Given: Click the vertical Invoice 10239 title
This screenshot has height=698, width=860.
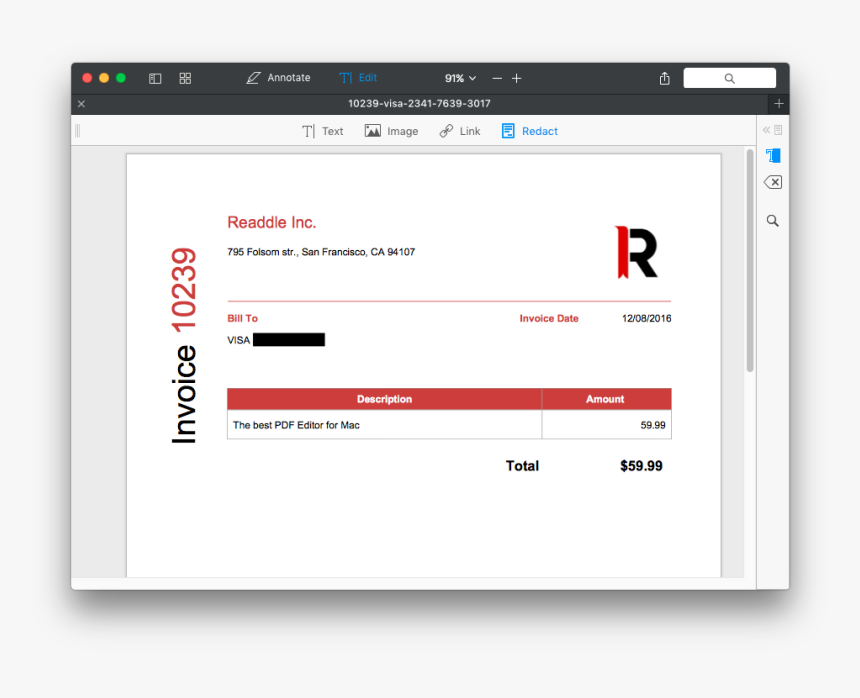Looking at the screenshot, I should (184, 345).
